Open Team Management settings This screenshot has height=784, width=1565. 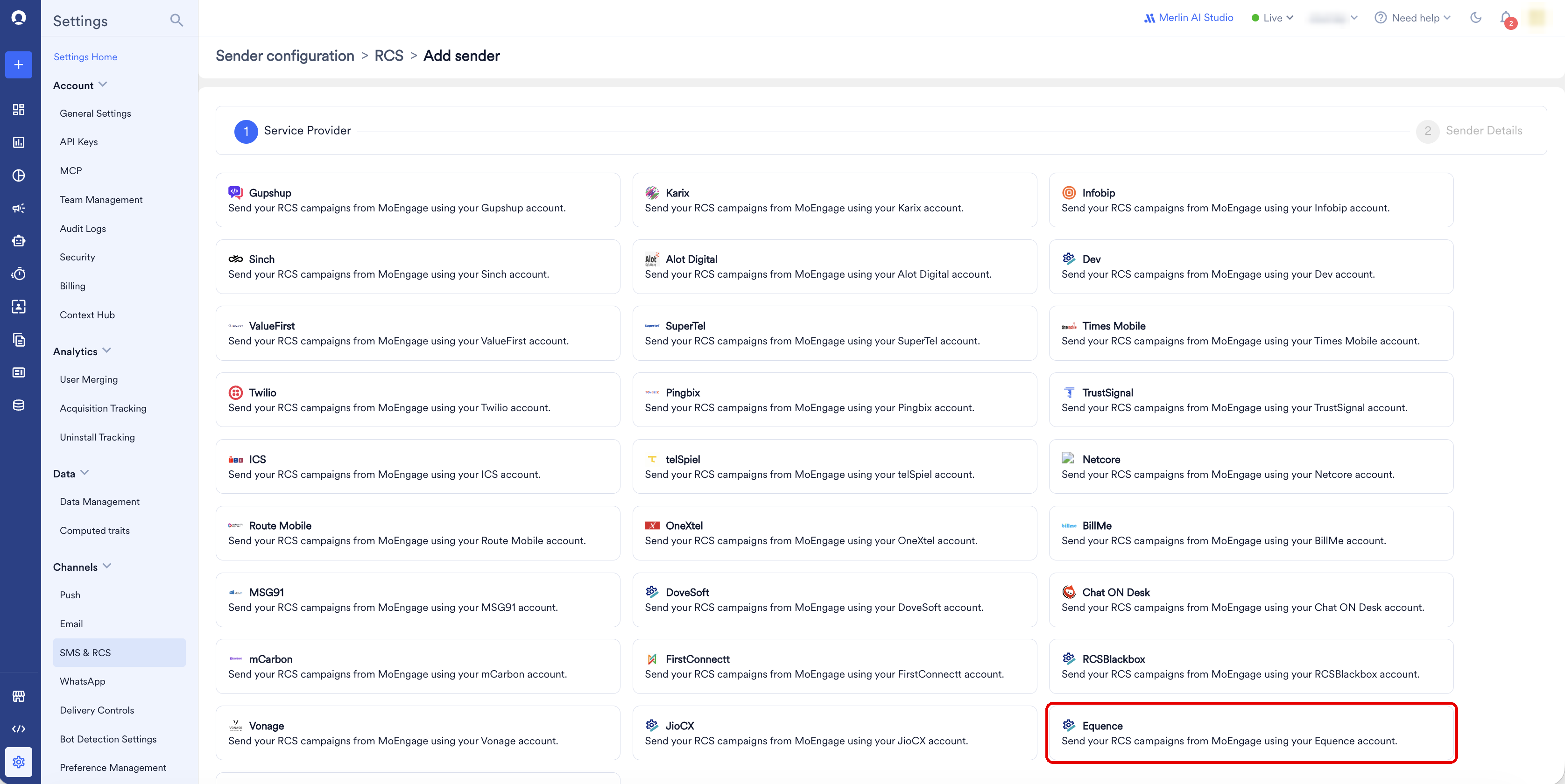point(101,200)
